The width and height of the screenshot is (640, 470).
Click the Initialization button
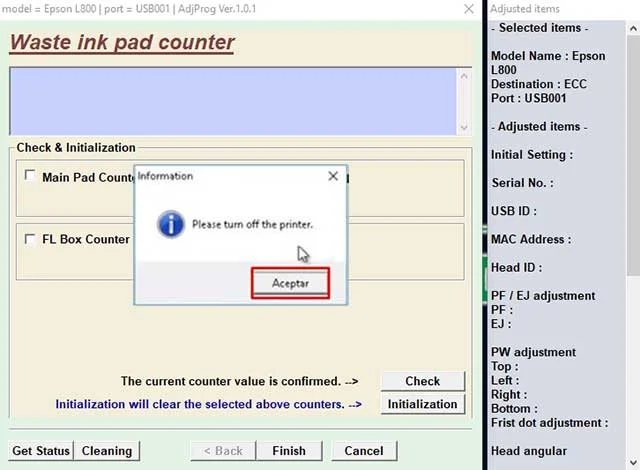pos(422,404)
